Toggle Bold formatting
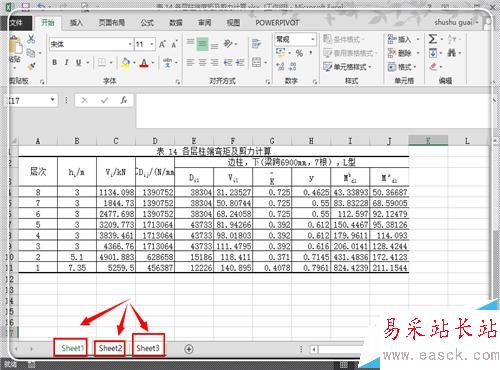This screenshot has height=370, width=500. tap(54, 62)
